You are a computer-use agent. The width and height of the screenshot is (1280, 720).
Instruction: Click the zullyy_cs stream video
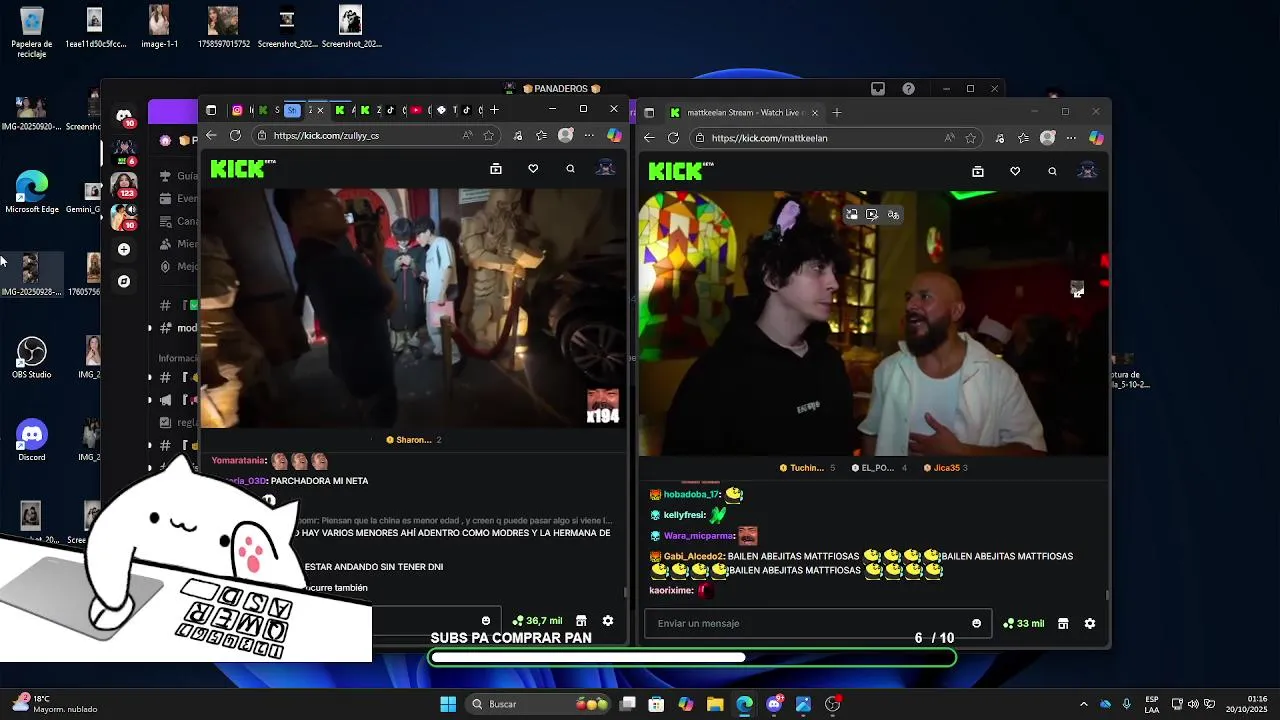click(x=412, y=308)
